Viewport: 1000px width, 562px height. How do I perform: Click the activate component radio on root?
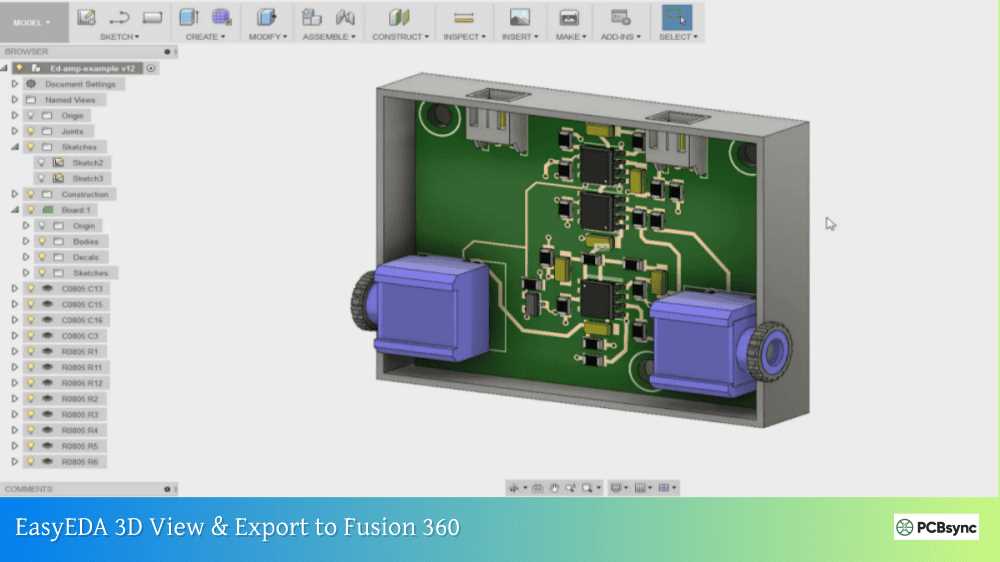click(x=151, y=68)
